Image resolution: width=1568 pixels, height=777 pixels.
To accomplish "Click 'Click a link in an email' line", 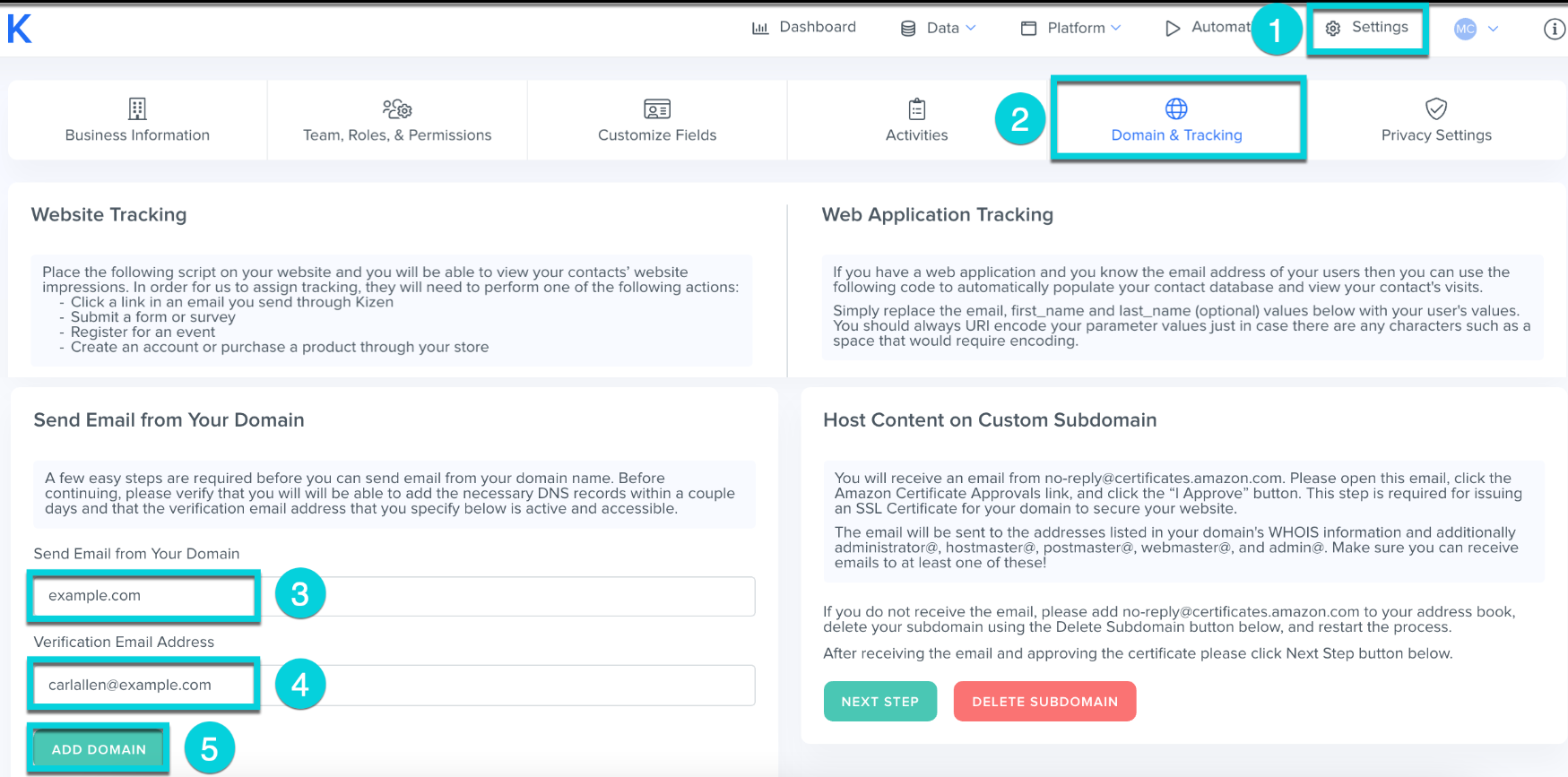I will [232, 302].
